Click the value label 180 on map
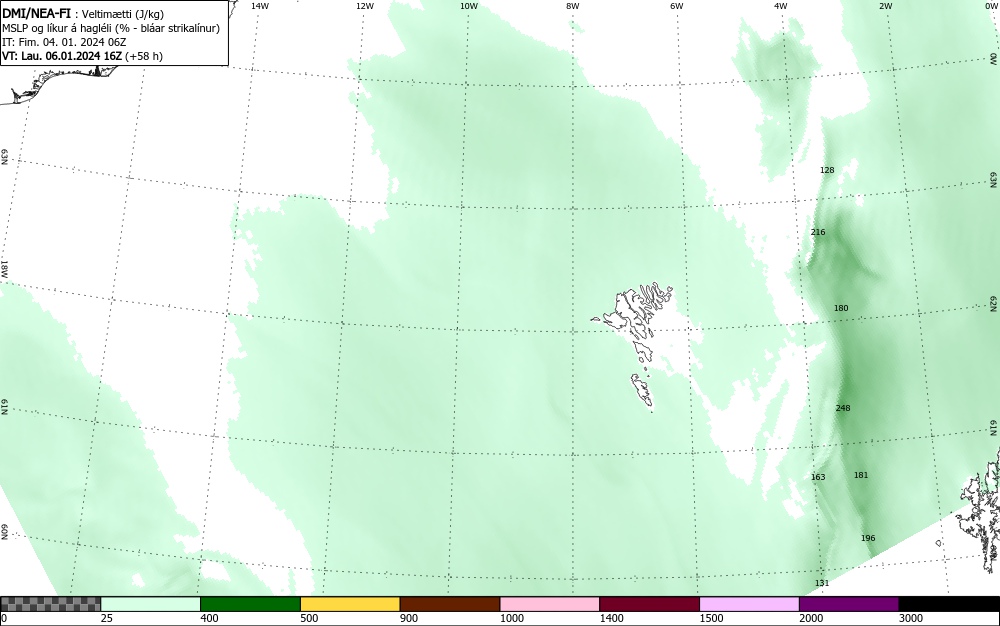This screenshot has width=1000, height=626. pos(841,309)
